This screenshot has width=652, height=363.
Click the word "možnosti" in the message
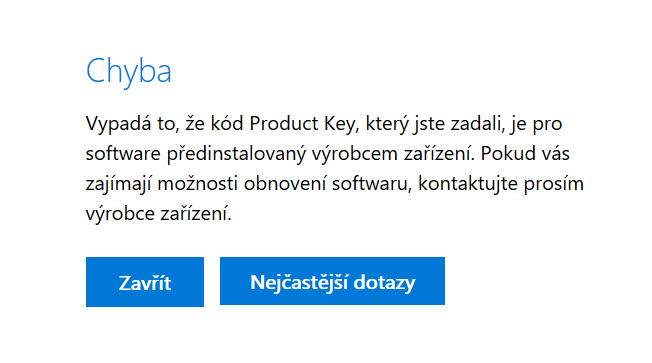point(198,184)
